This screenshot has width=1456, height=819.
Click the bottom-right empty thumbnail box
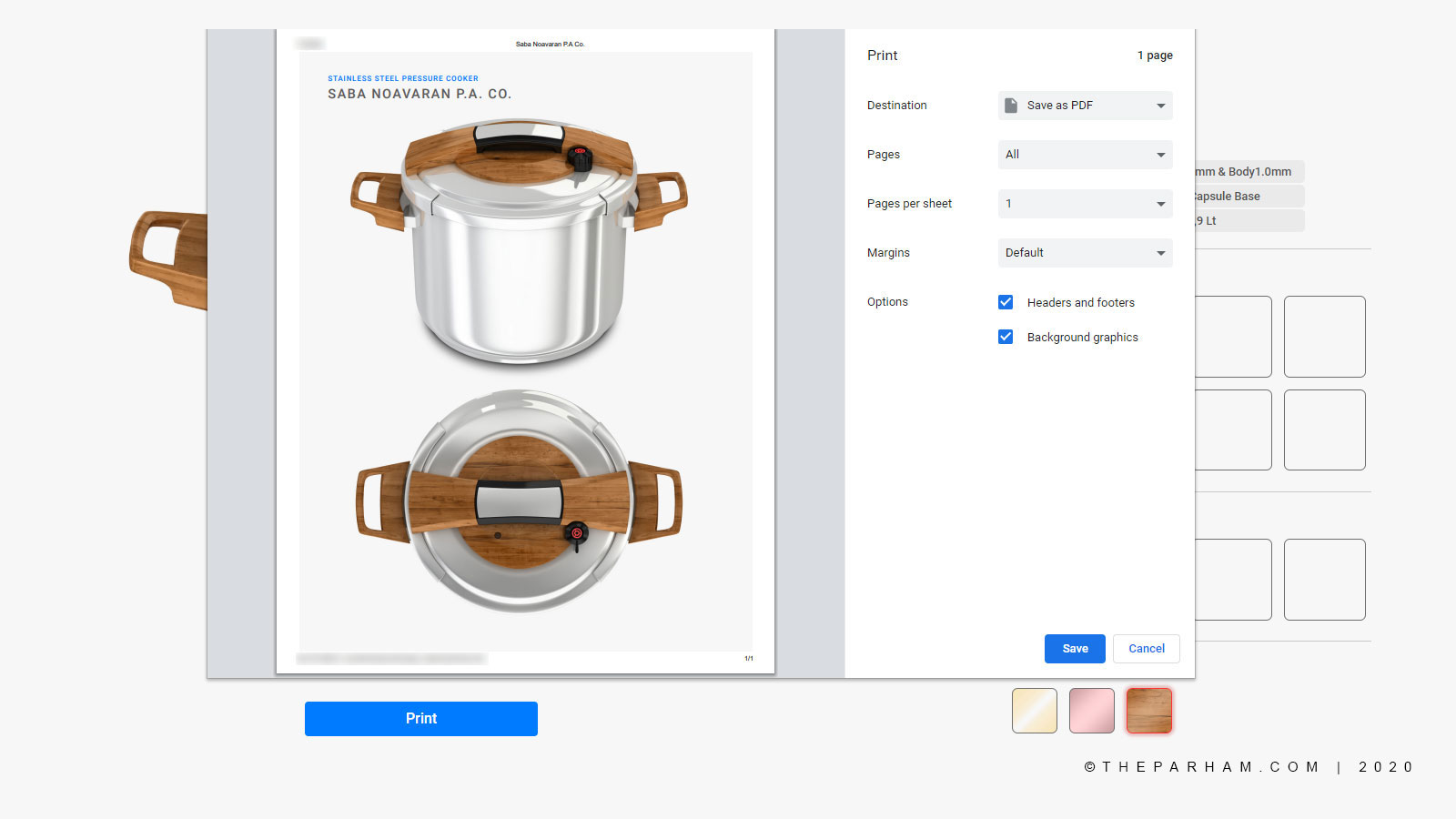tap(1324, 580)
